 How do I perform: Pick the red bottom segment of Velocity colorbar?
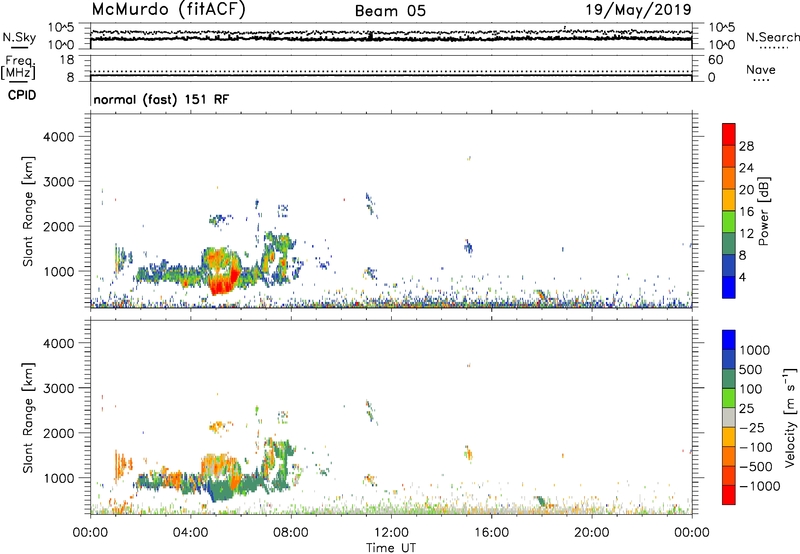tap(729, 495)
